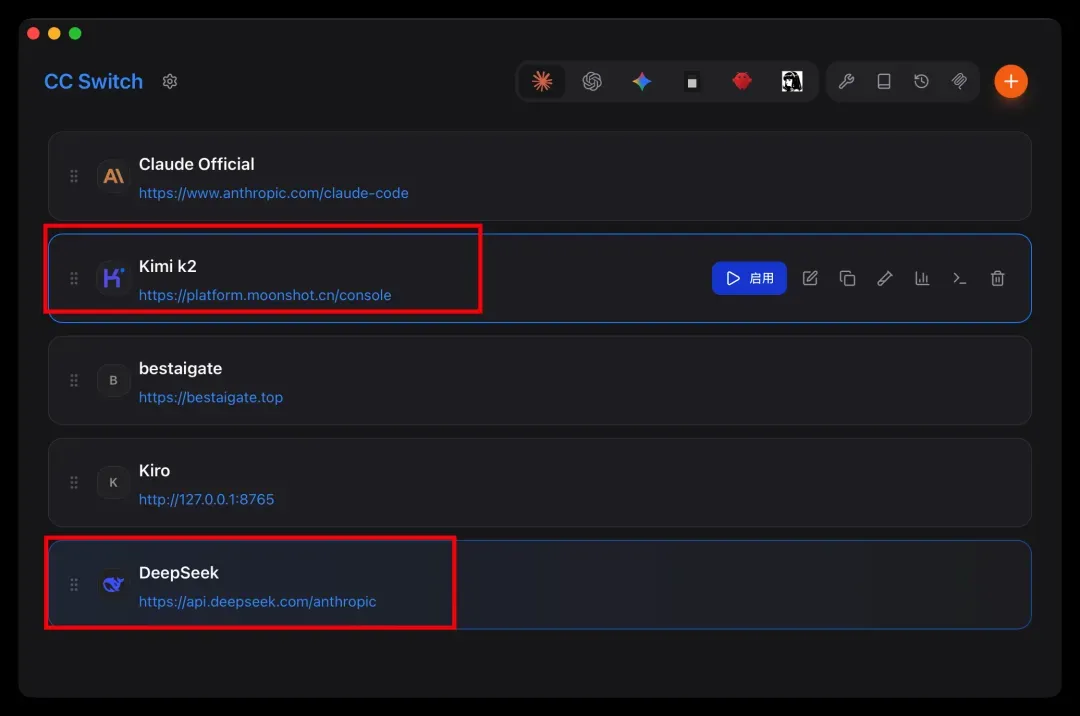
Task: Click the DeepSeek whale logo
Action: click(113, 585)
